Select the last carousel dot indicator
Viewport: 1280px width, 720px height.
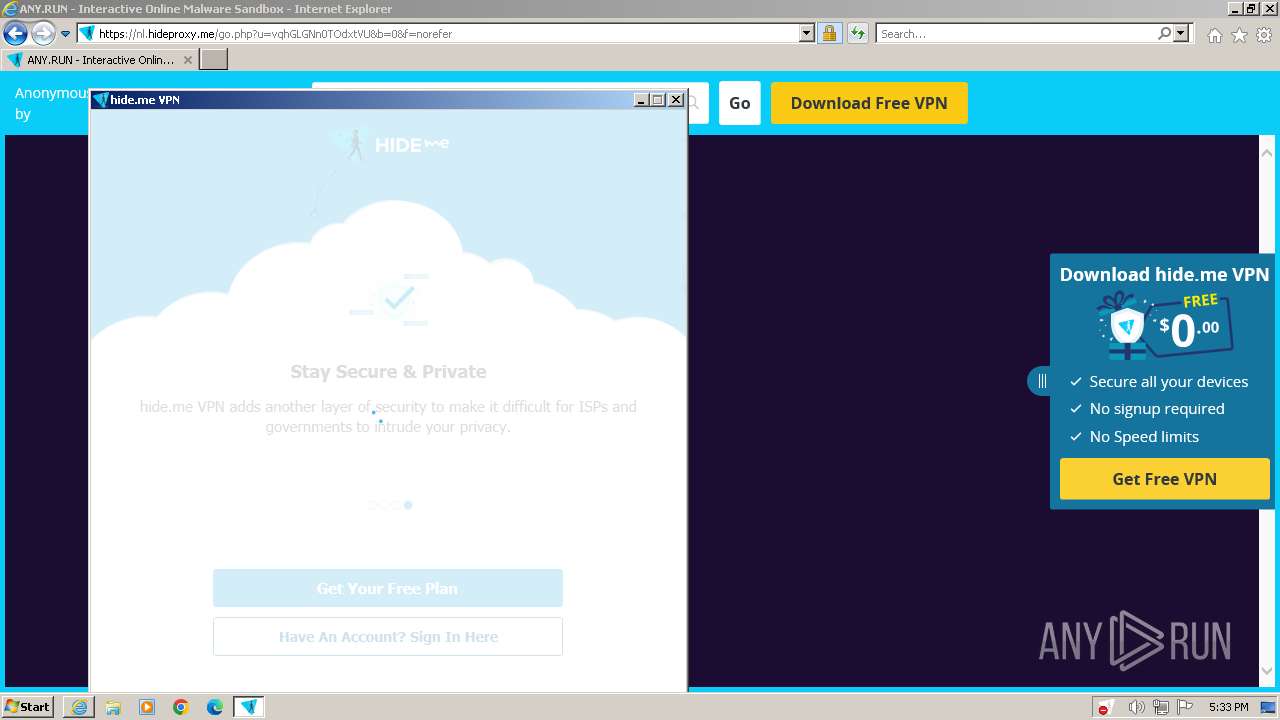pyautogui.click(x=408, y=505)
